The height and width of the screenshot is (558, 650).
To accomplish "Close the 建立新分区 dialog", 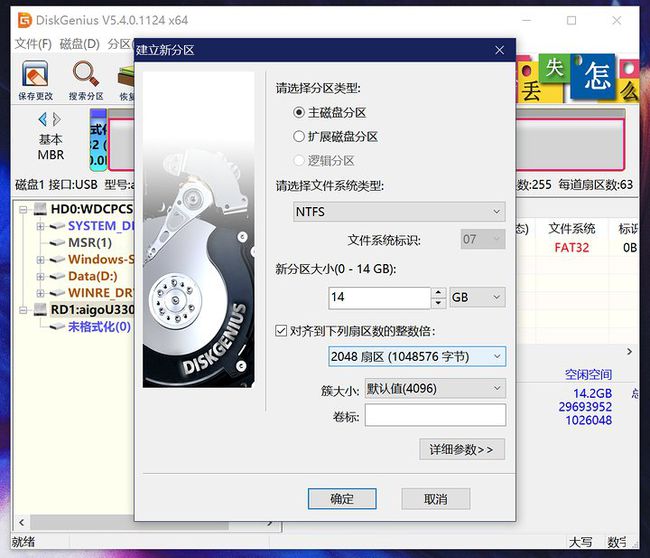I will click(500, 50).
